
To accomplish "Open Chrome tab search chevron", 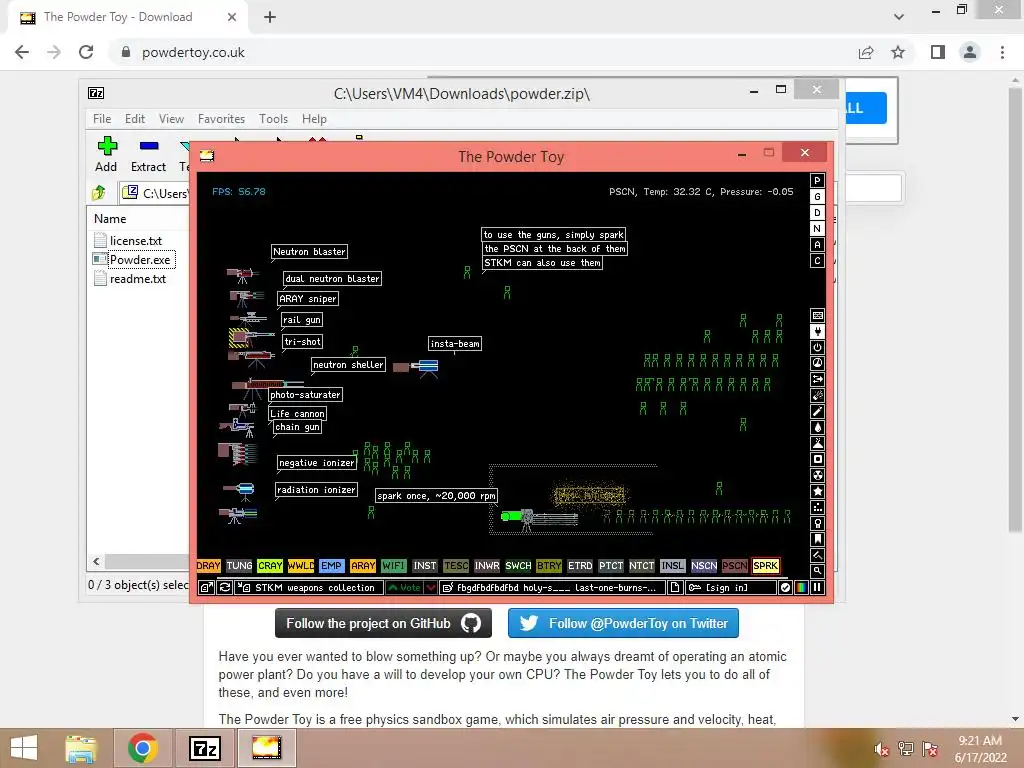I will pos(899,17).
